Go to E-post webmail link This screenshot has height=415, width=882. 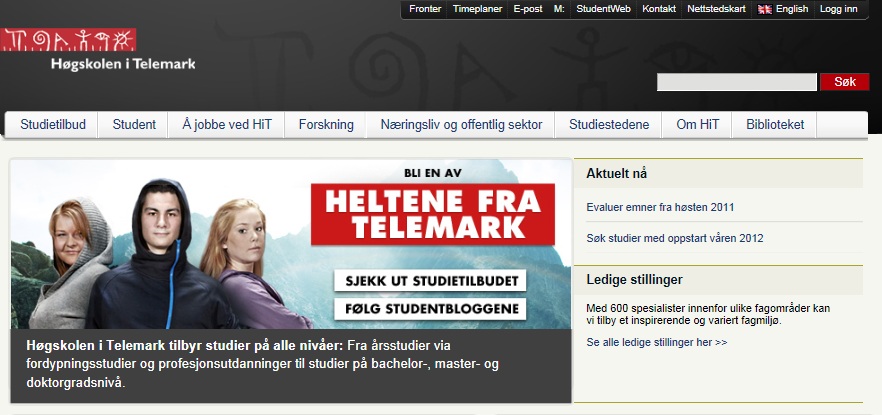pyautogui.click(x=527, y=9)
